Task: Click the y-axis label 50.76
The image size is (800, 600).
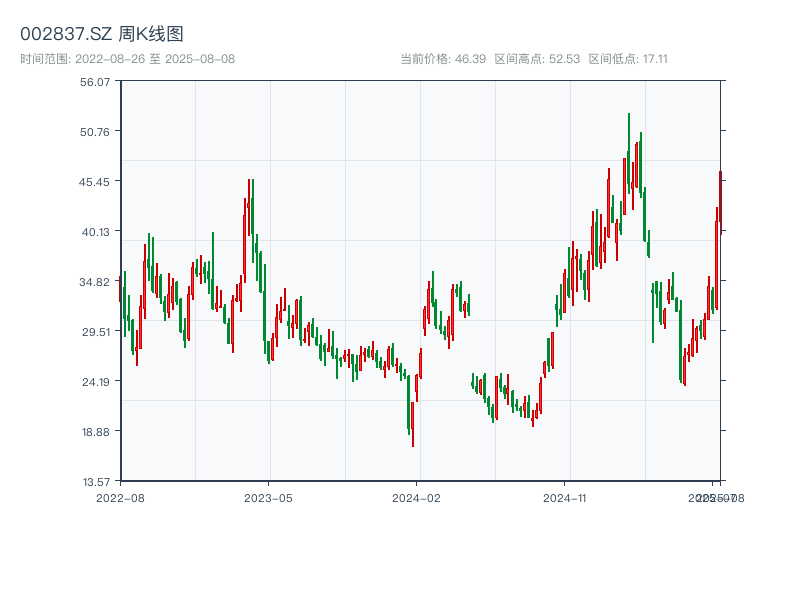Action: (95, 132)
